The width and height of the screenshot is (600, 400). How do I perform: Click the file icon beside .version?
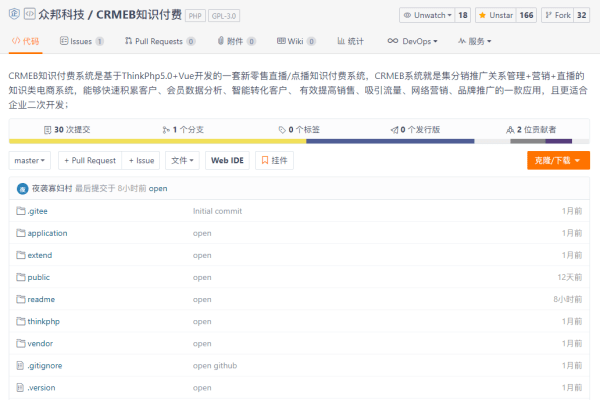coord(20,388)
